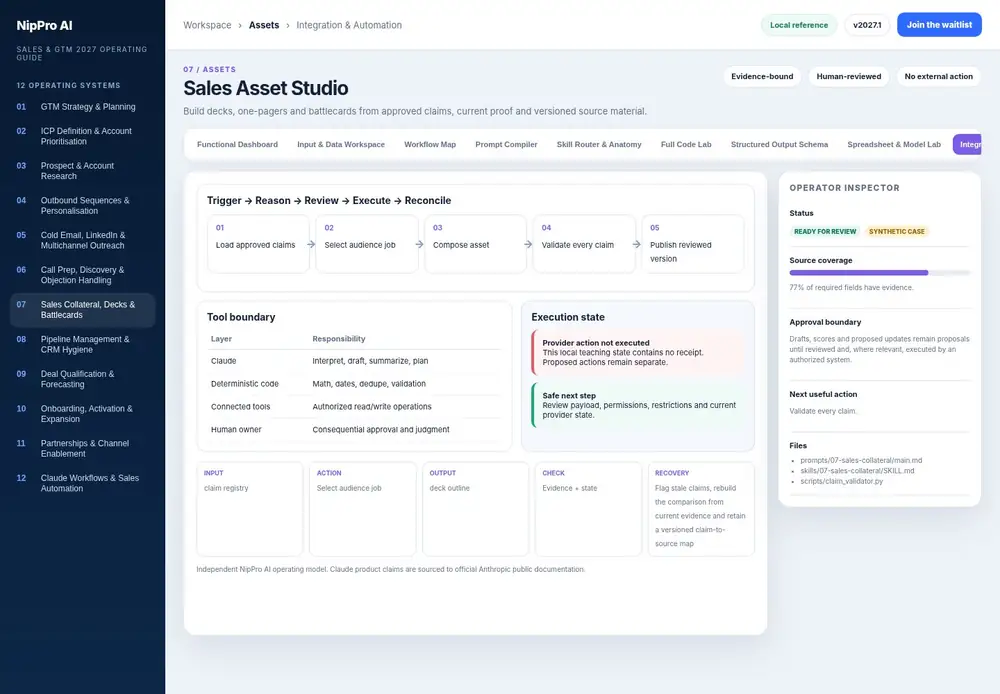Open Outbound Sequences & Personalisation section
This screenshot has width=1000, height=694.
pyautogui.click(x=82, y=205)
